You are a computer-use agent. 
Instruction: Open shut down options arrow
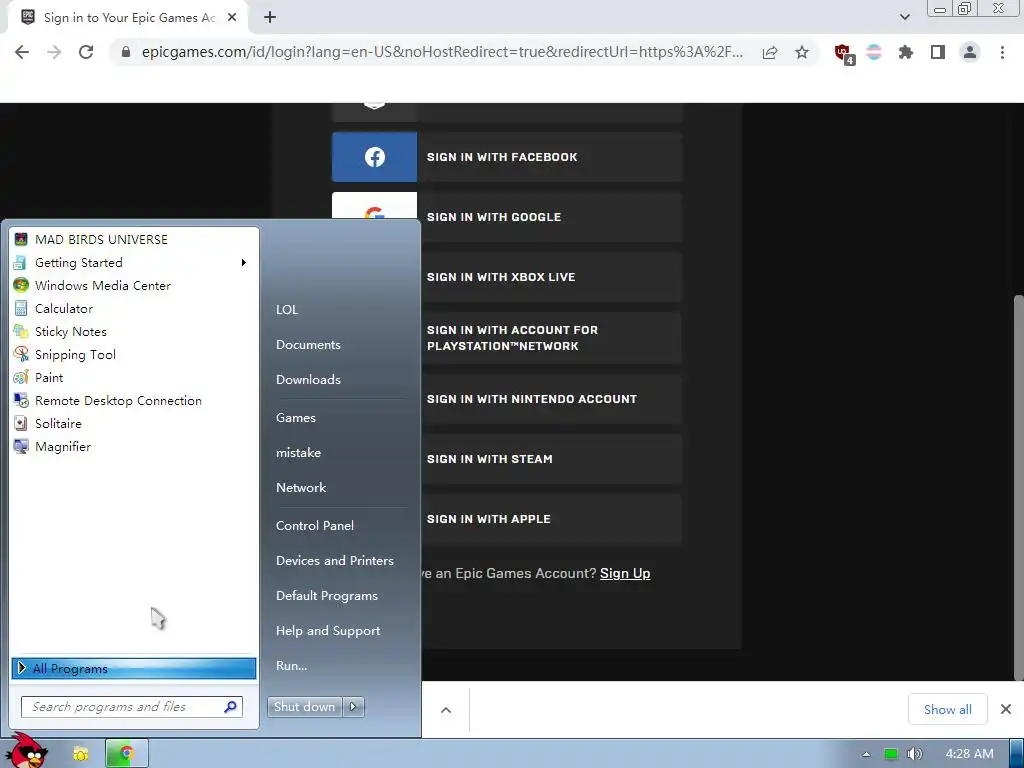tap(353, 707)
